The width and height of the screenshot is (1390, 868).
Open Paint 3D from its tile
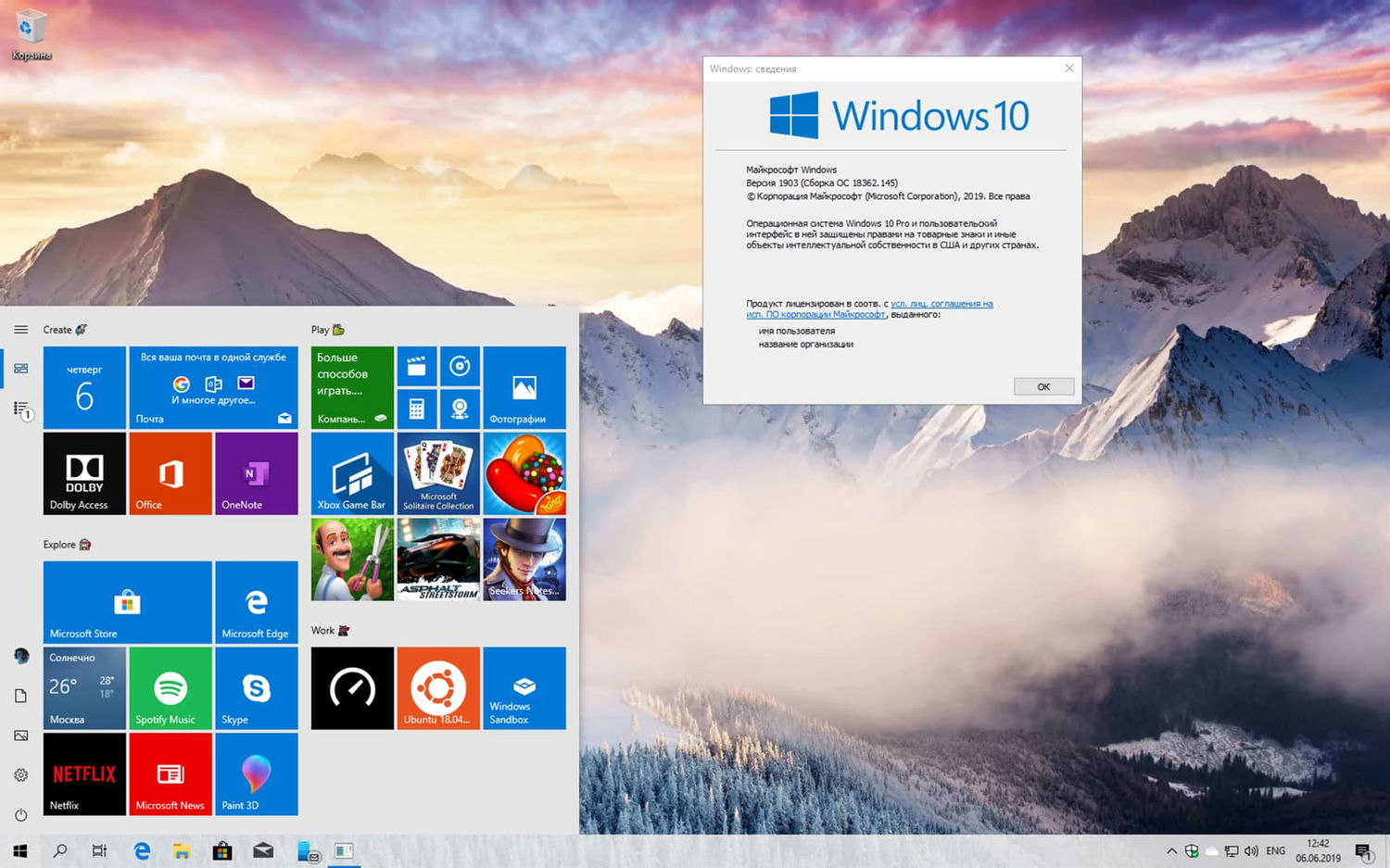256,774
